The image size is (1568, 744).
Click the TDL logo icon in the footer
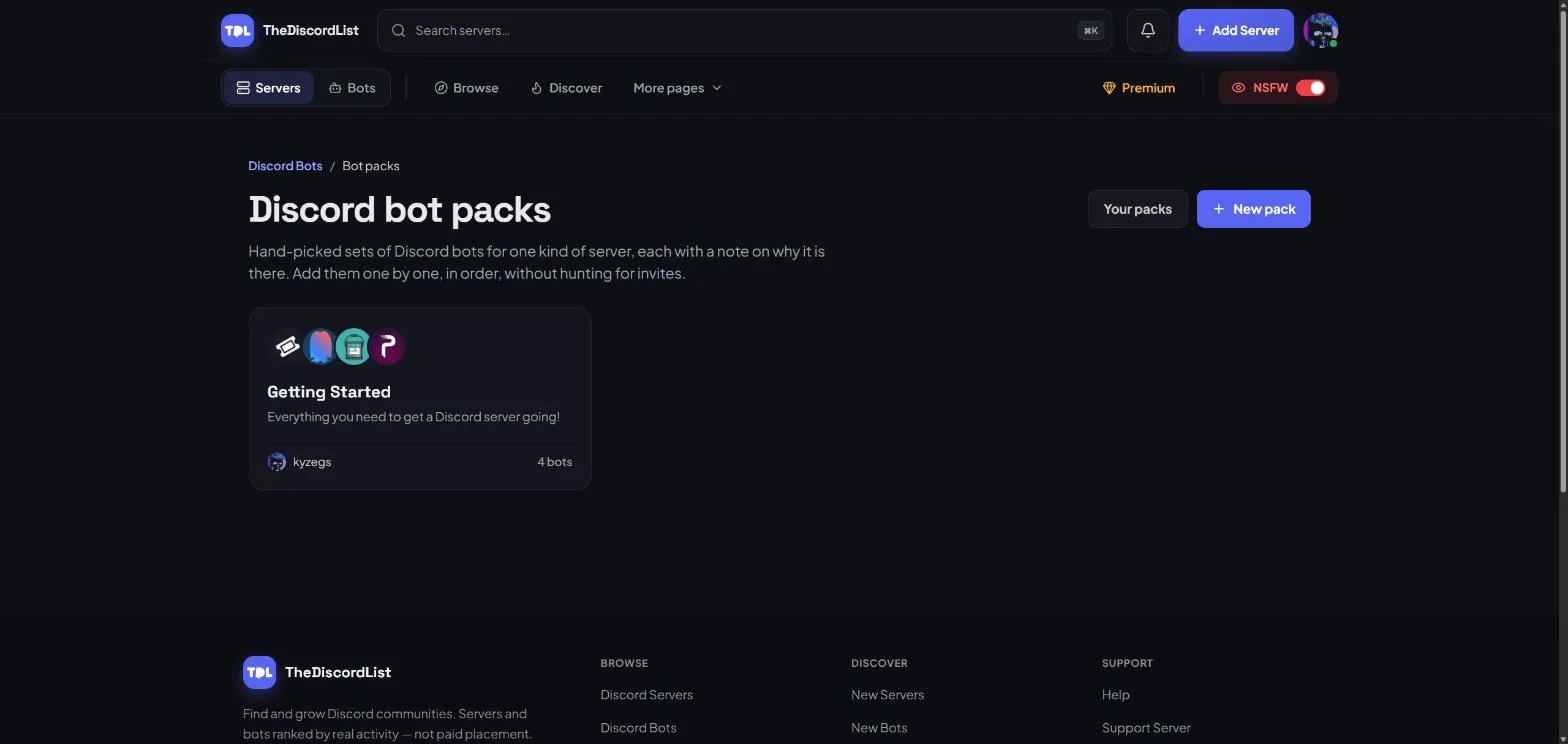click(x=259, y=672)
